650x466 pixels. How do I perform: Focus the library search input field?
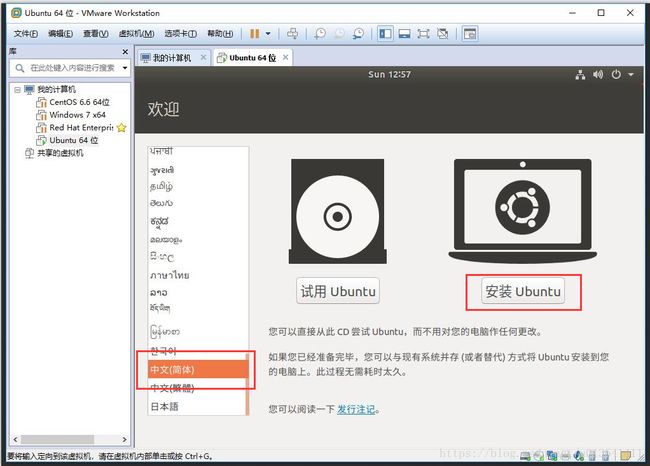coord(71,68)
